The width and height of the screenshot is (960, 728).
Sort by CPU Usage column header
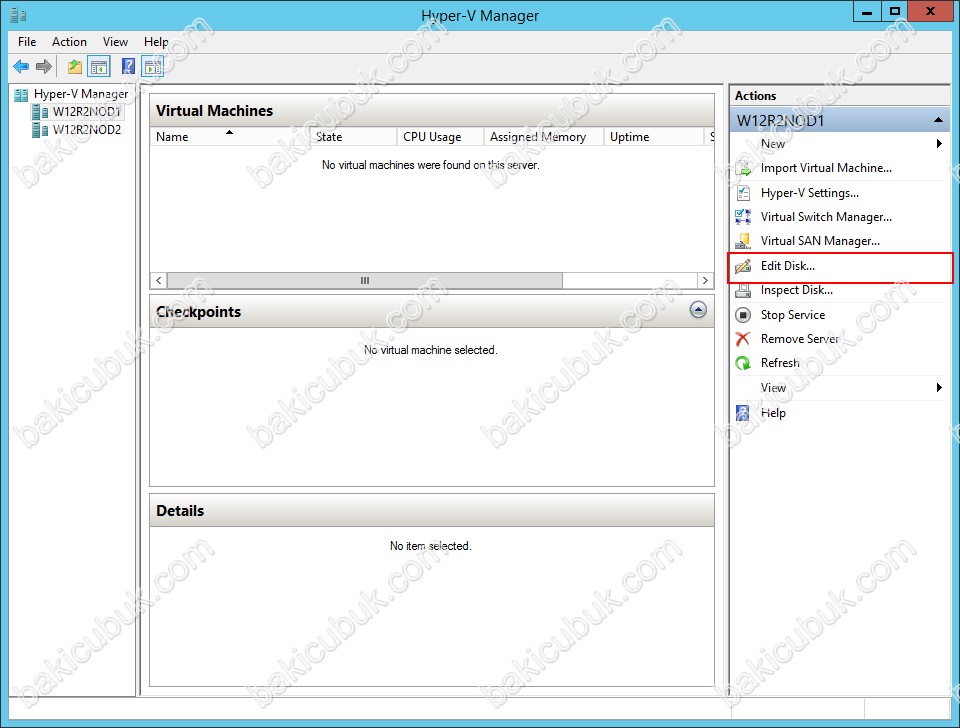click(x=440, y=137)
